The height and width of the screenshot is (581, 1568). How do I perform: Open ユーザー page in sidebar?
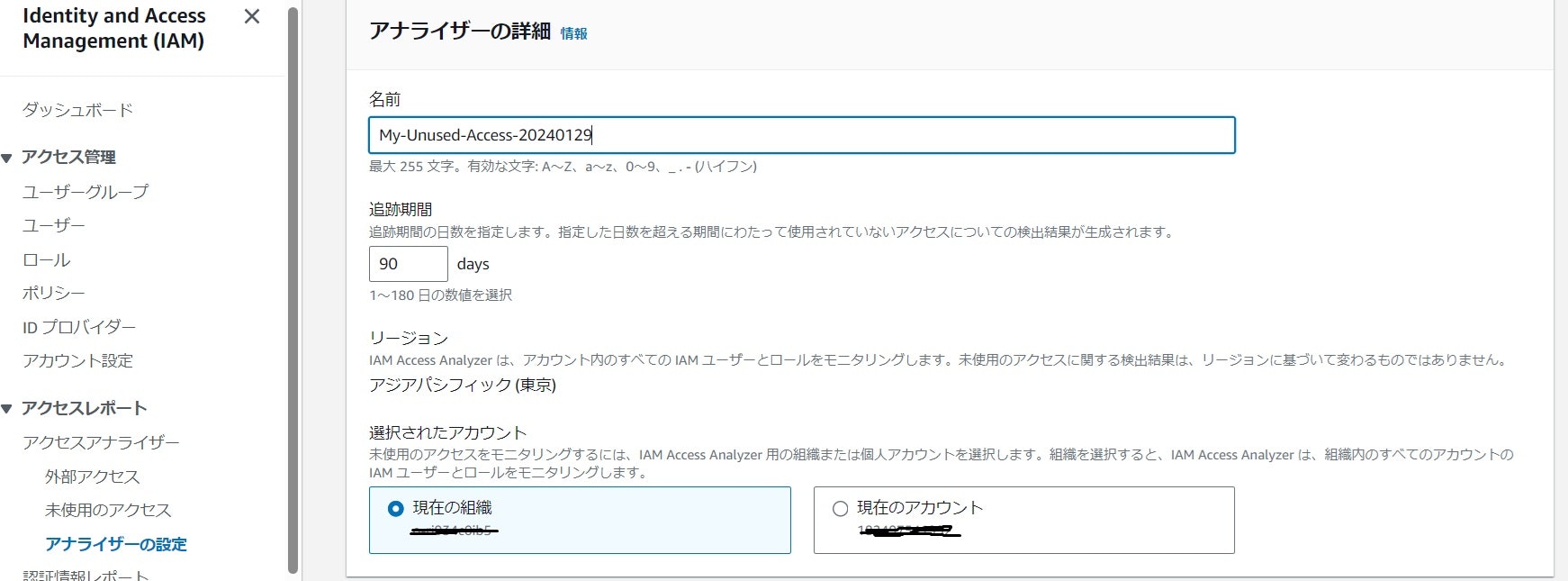[54, 225]
